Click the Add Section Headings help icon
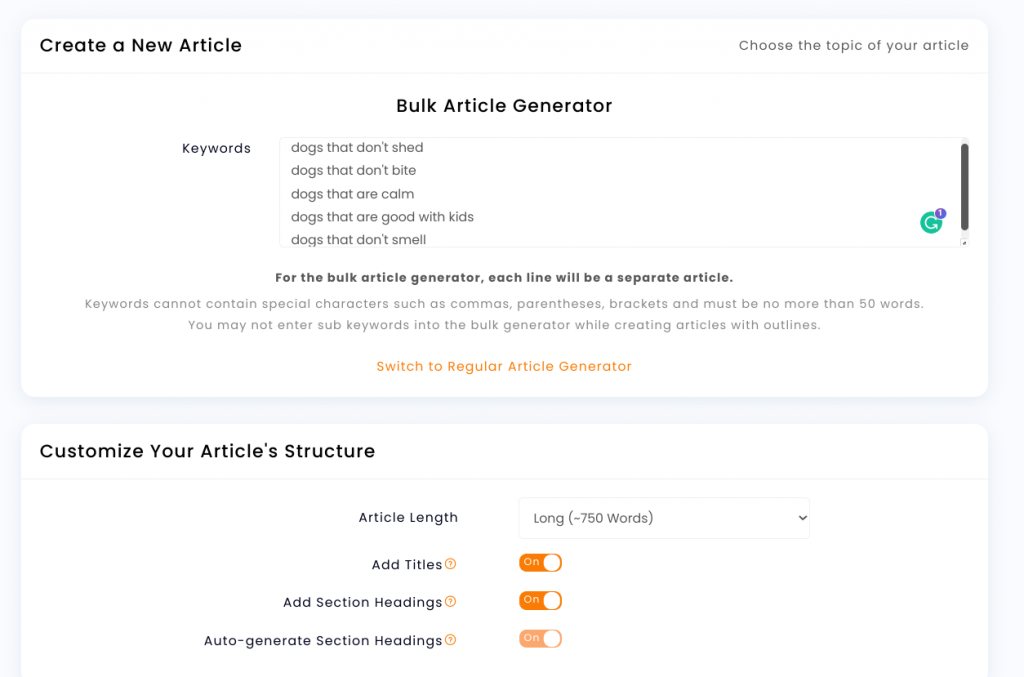Image resolution: width=1024 pixels, height=677 pixels. point(451,602)
